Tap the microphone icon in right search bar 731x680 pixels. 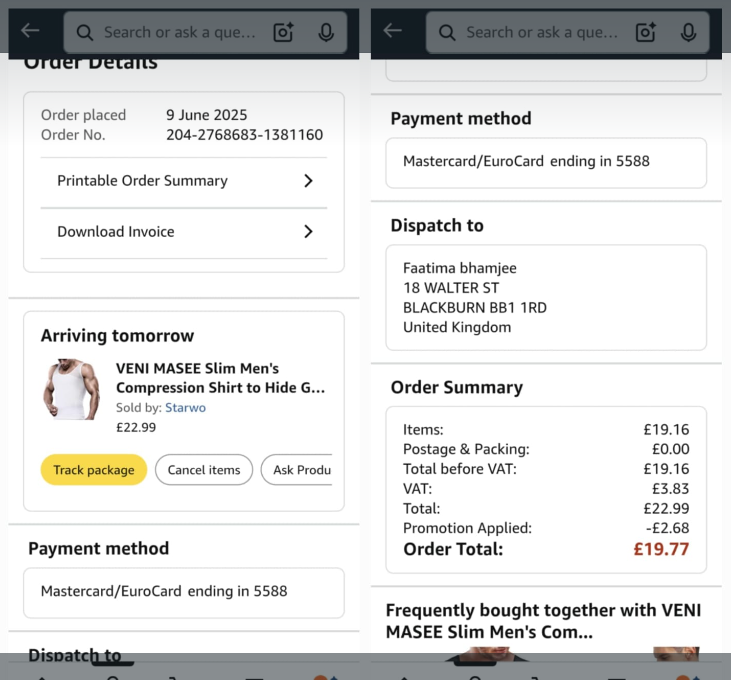(688, 32)
